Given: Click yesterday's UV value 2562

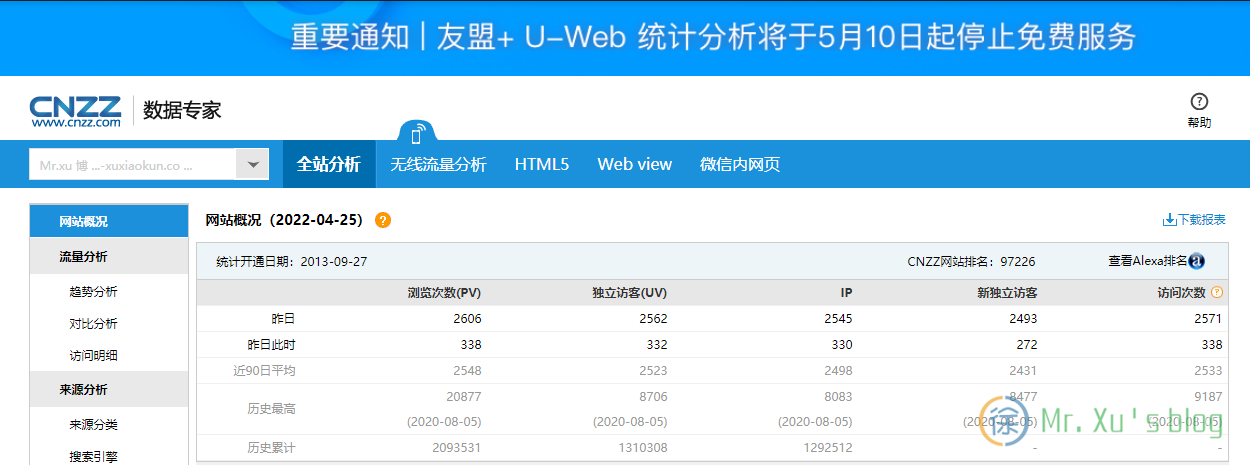Looking at the screenshot, I should (652, 318).
